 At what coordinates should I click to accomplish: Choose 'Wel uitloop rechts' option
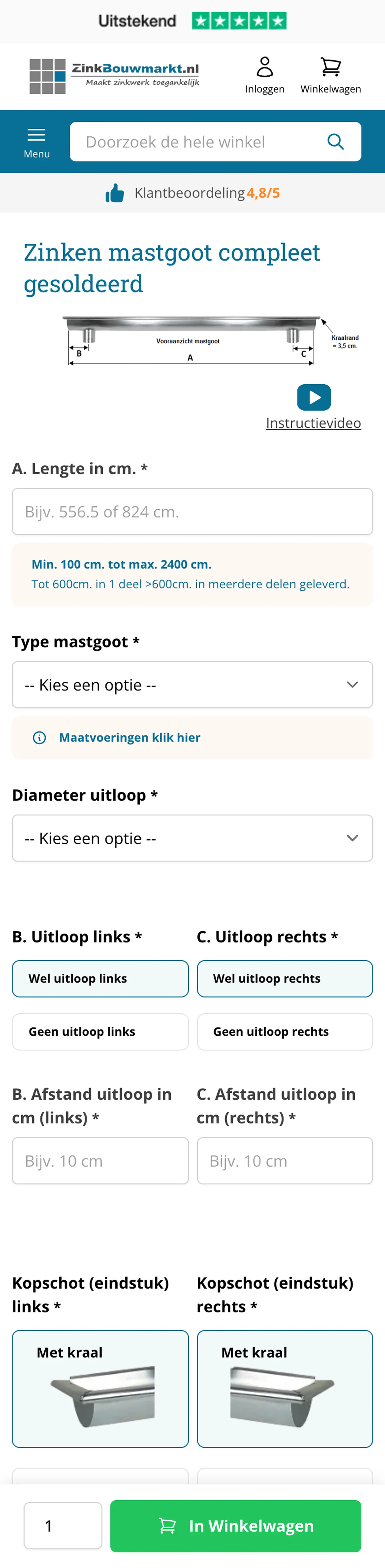[285, 978]
